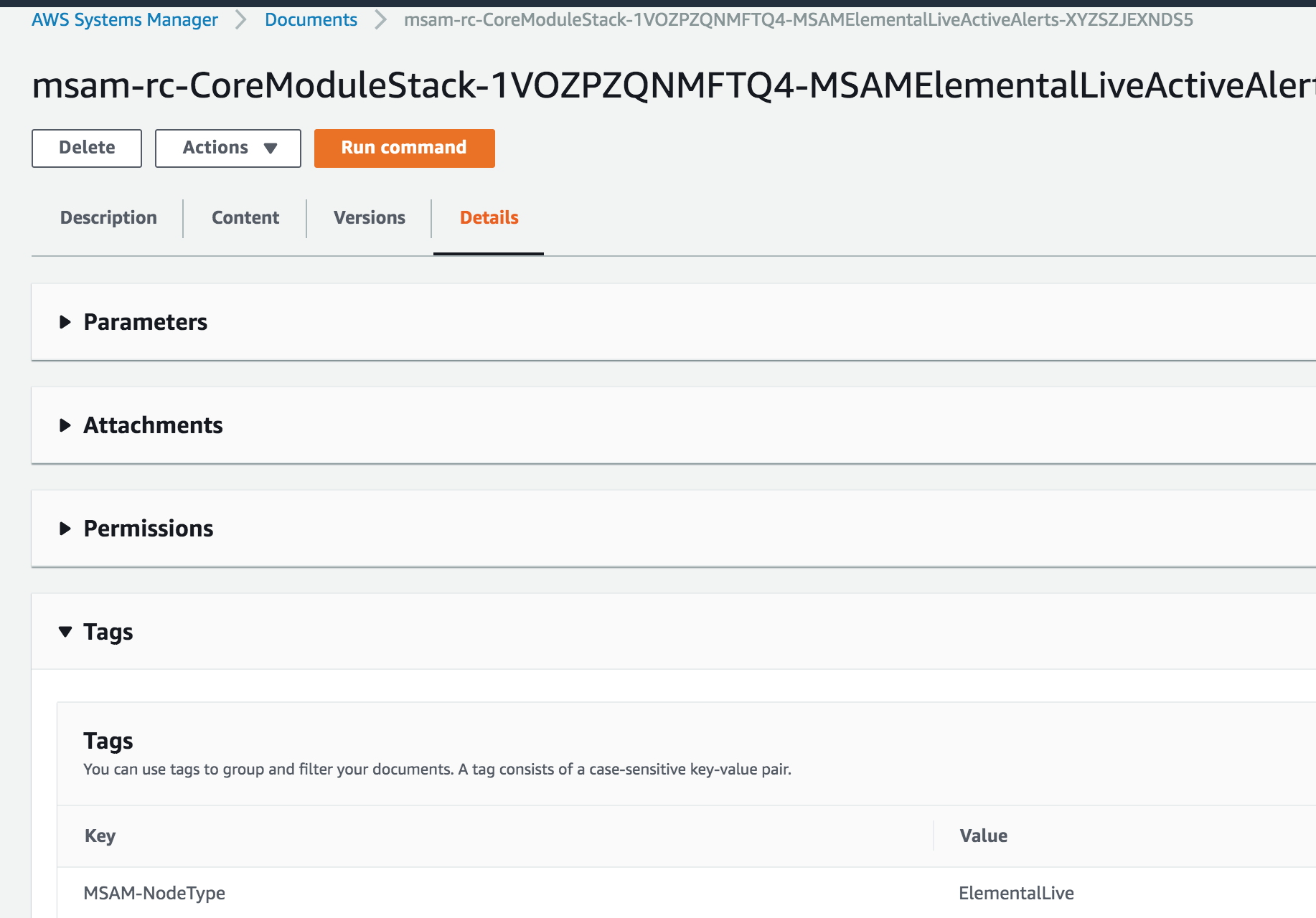
Task: Click the Value column header
Action: click(x=984, y=836)
